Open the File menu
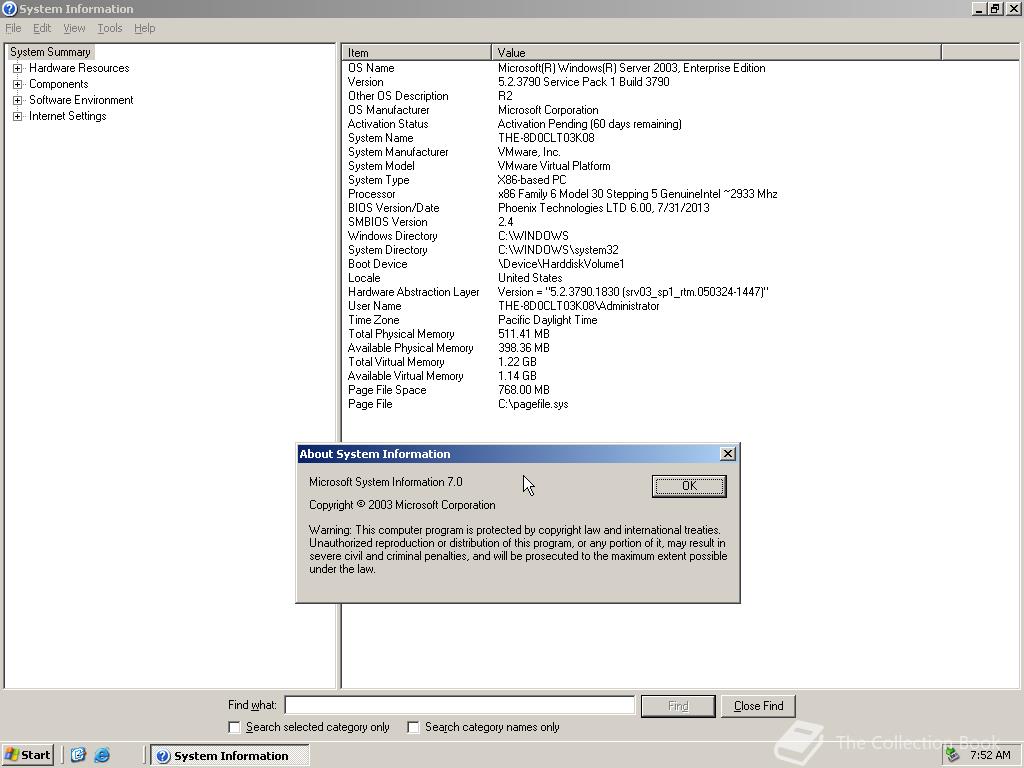The image size is (1024, 768). [x=13, y=28]
